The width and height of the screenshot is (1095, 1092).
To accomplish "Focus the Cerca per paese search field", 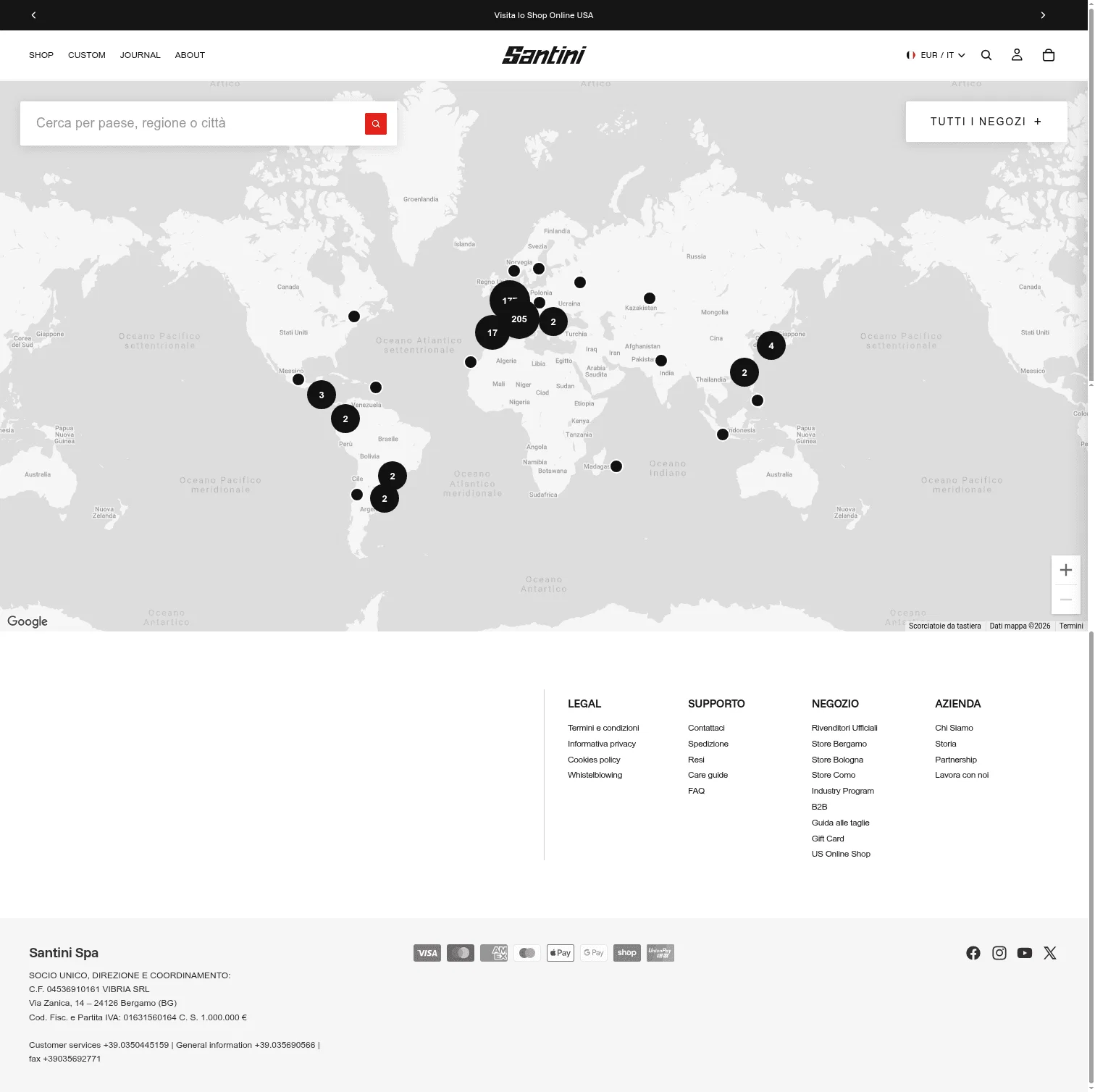I will click(192, 123).
